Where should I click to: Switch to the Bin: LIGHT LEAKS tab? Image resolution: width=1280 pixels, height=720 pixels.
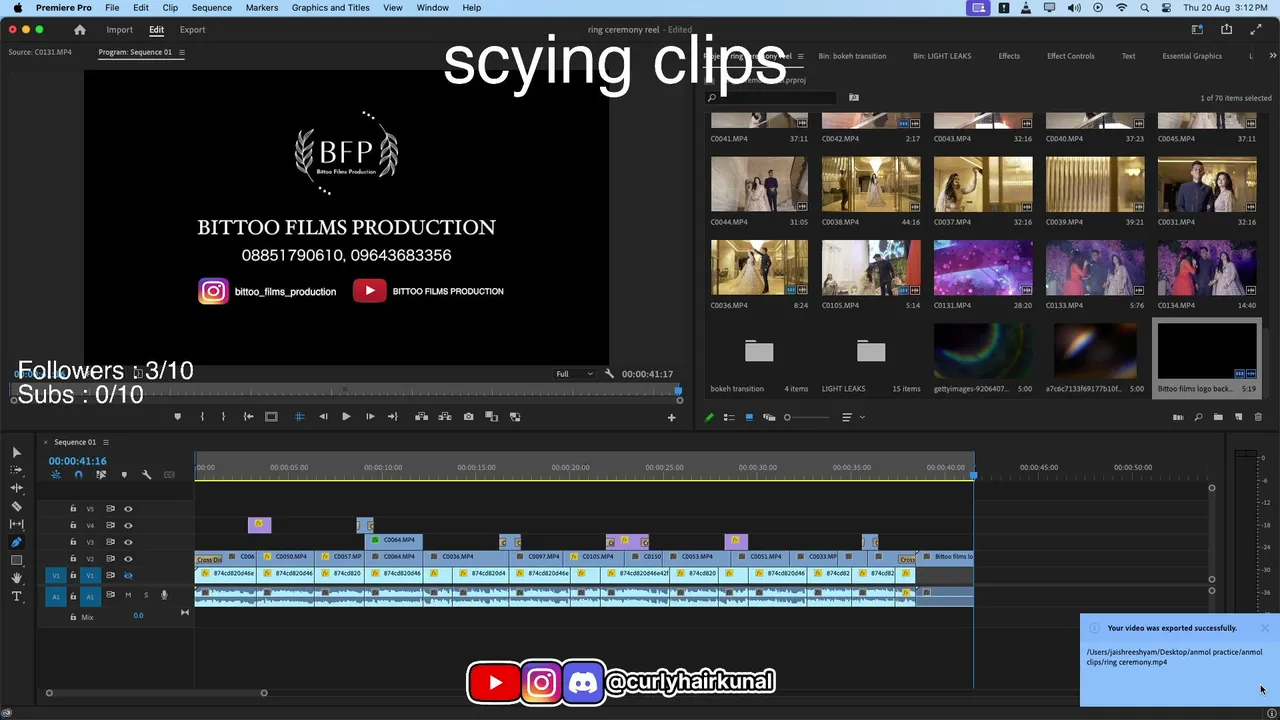(x=942, y=56)
